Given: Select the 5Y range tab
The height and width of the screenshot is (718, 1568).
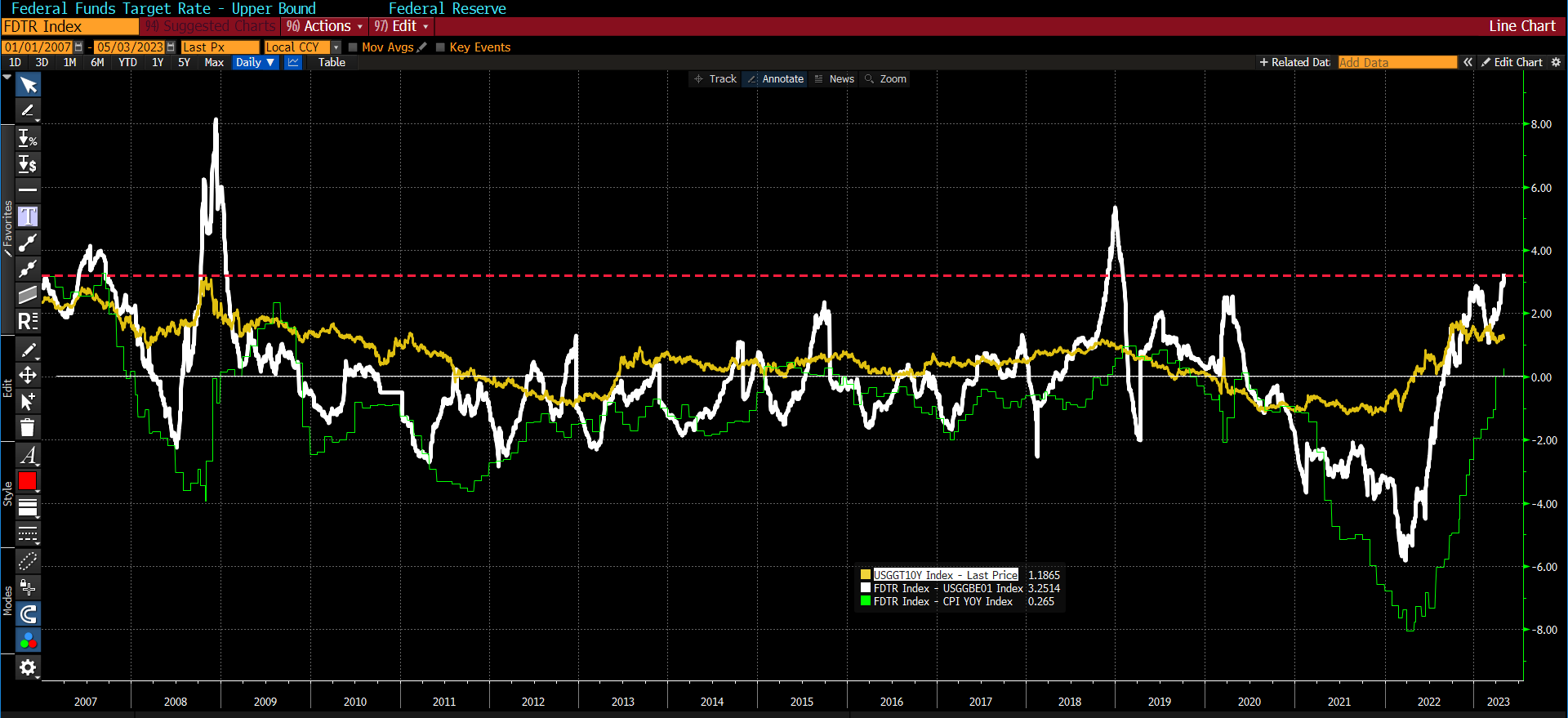Looking at the screenshot, I should pos(184,62).
